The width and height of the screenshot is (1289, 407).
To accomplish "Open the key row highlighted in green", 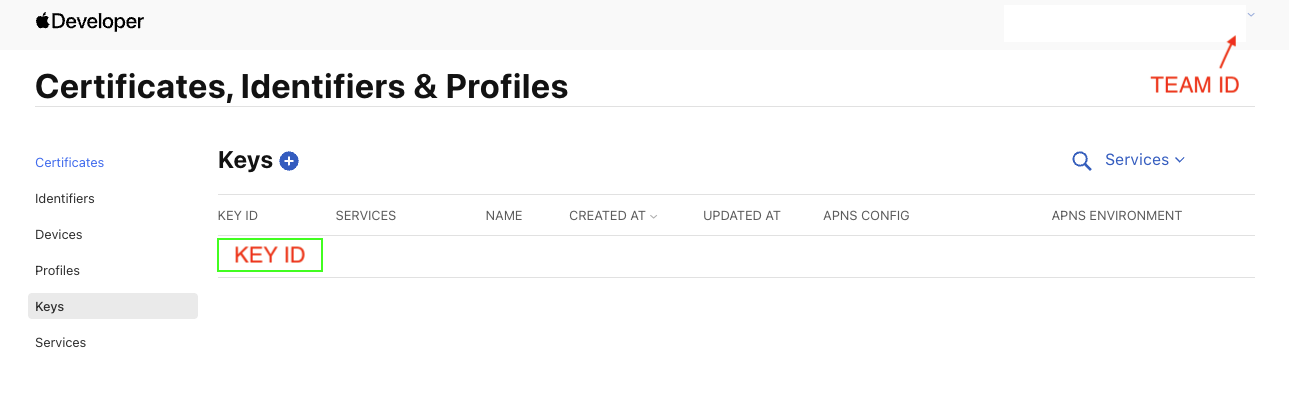I will tap(270, 255).
